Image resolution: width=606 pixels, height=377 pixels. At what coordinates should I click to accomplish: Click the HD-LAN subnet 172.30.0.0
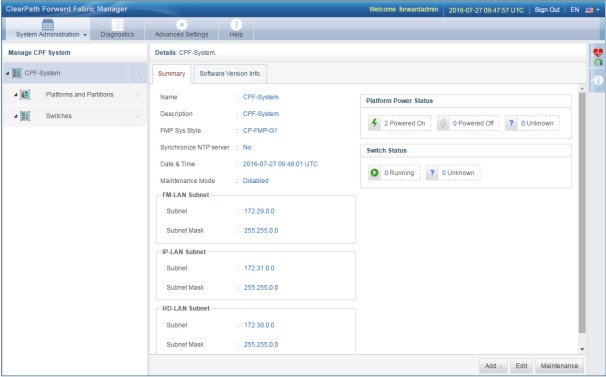259,325
